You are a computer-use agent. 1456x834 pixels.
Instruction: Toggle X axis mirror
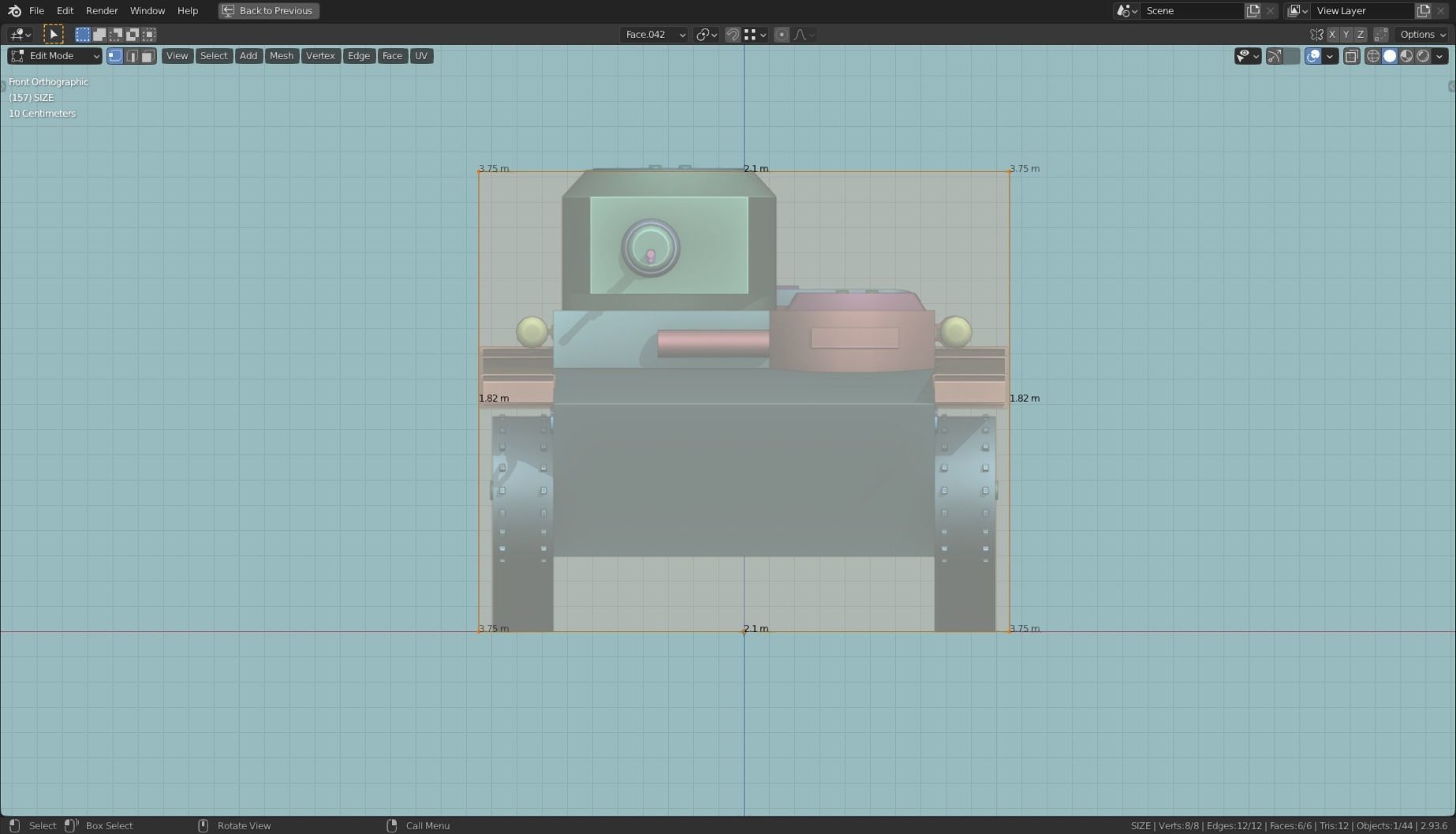click(1332, 34)
